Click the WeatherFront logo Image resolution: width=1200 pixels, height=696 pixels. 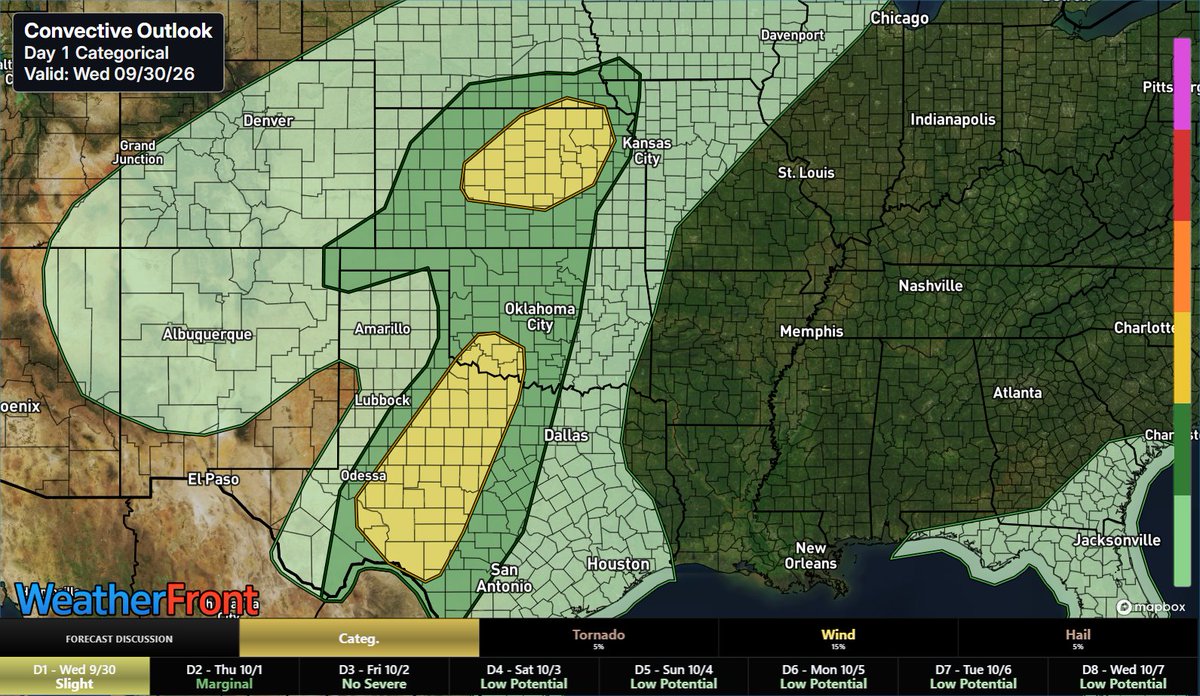point(138,598)
